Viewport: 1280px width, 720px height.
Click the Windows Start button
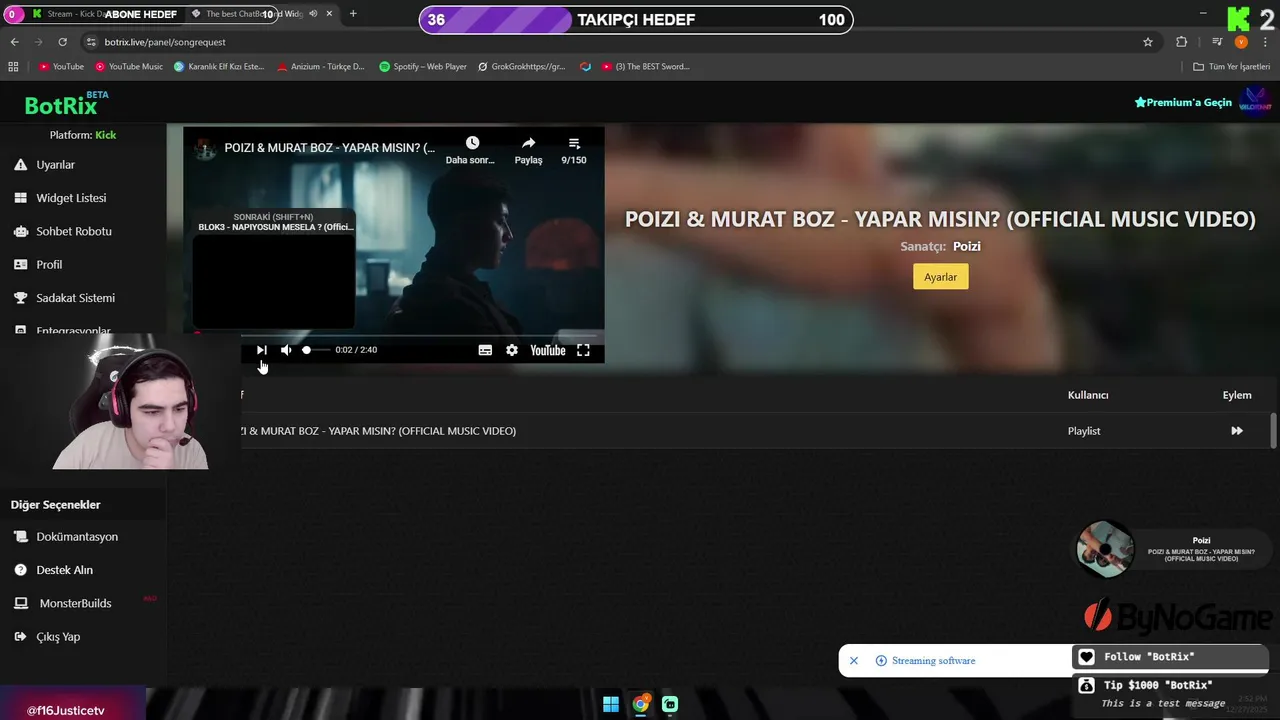click(x=611, y=704)
